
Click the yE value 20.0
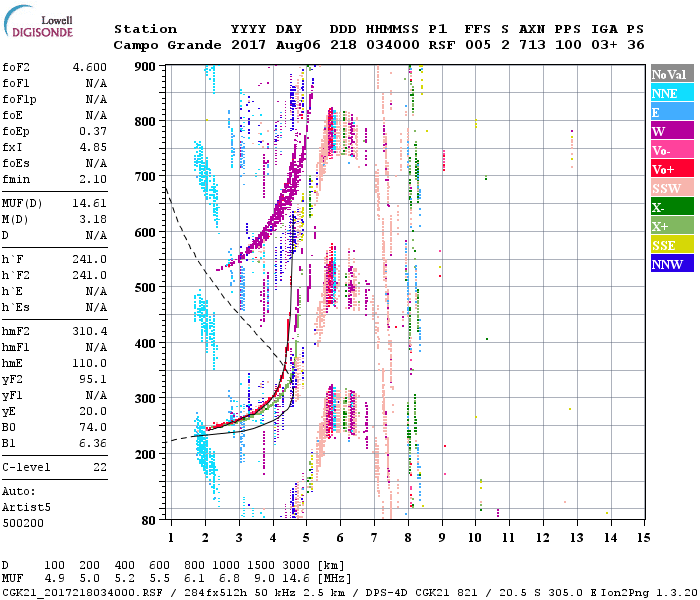(93, 412)
